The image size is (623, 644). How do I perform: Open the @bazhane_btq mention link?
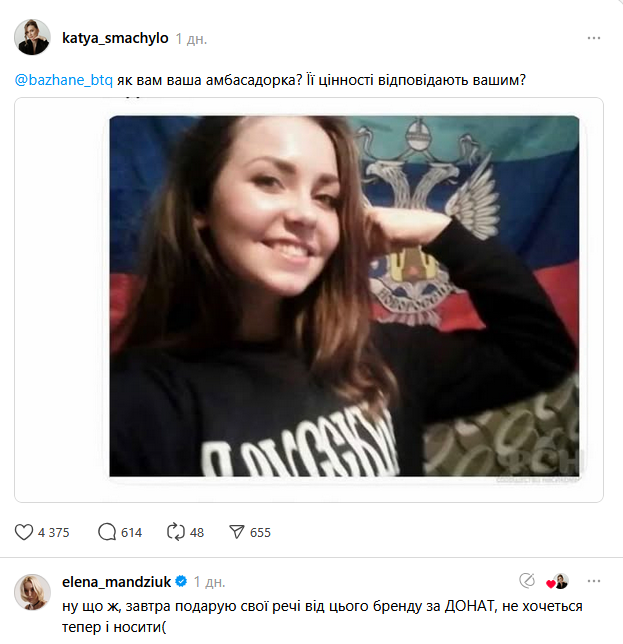[64, 80]
